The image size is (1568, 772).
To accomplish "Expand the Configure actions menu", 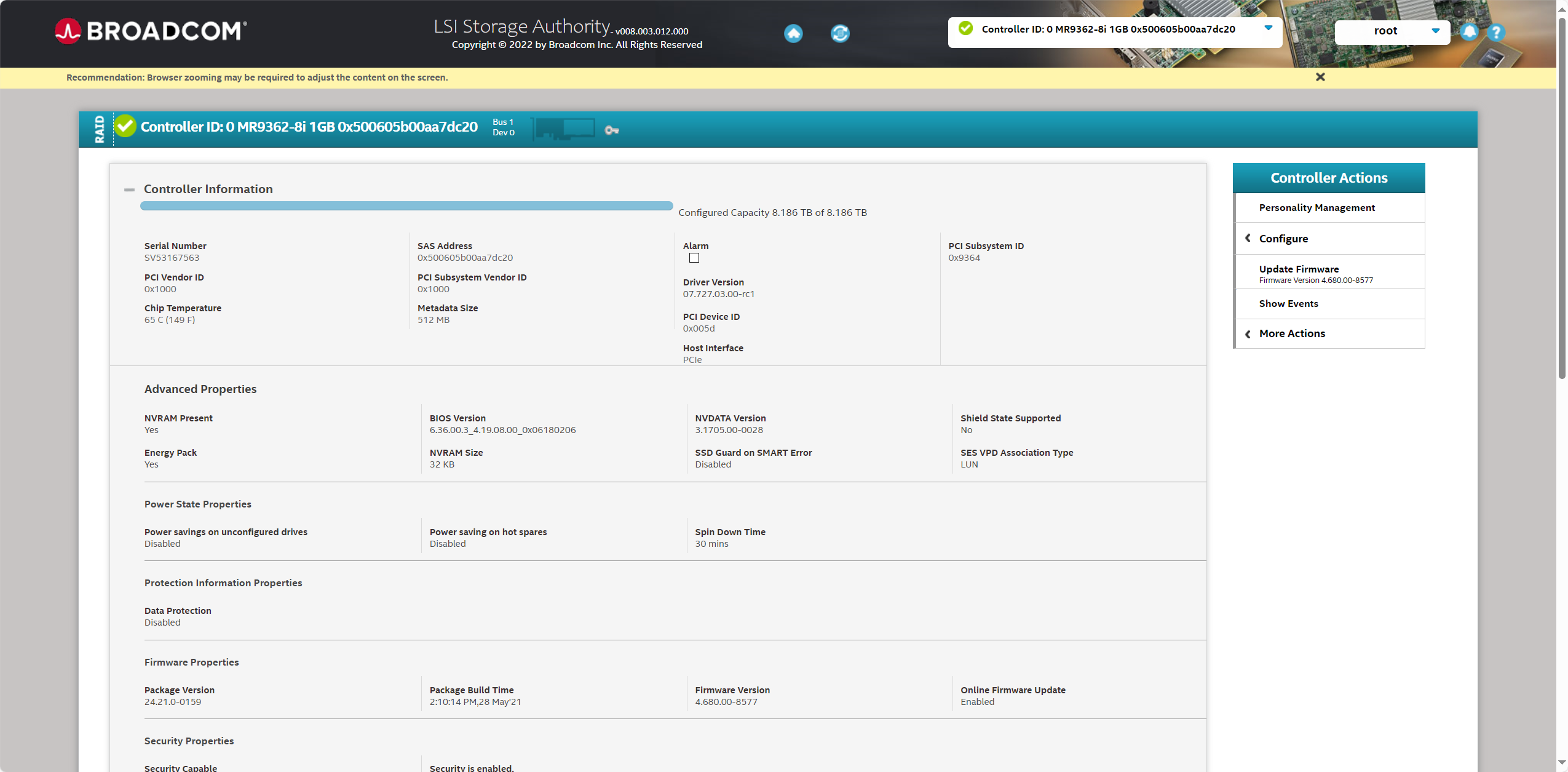I will point(1283,239).
